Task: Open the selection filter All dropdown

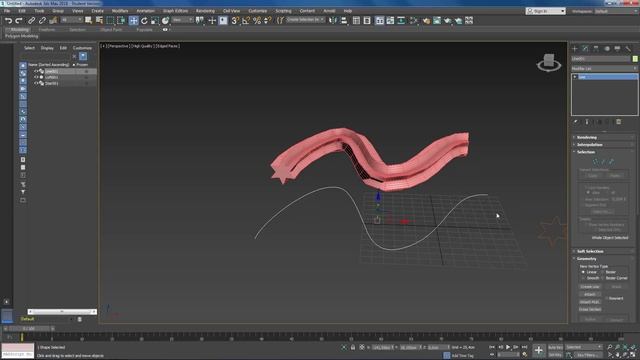Action: (x=71, y=20)
